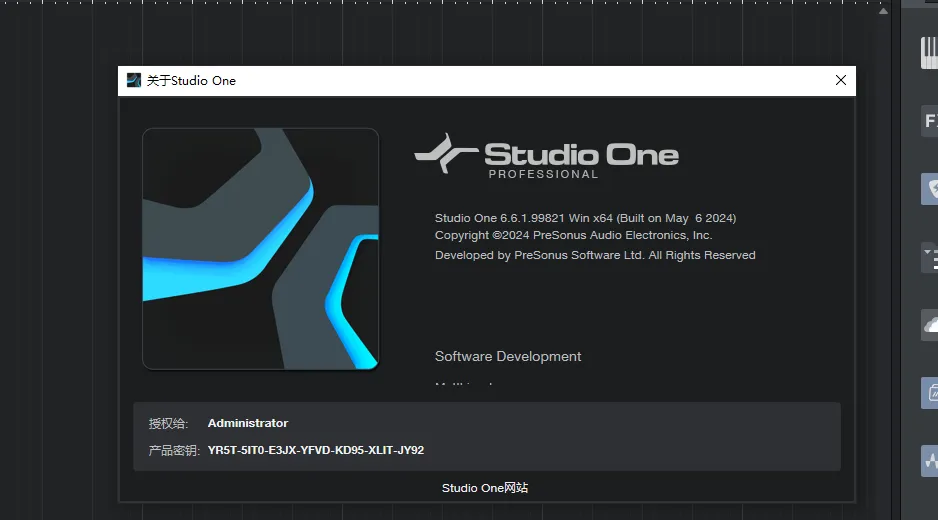Image resolution: width=938 pixels, height=520 pixels.
Task: Click the scroll-up arrow above the arrangement scrollbar
Action: 883,11
